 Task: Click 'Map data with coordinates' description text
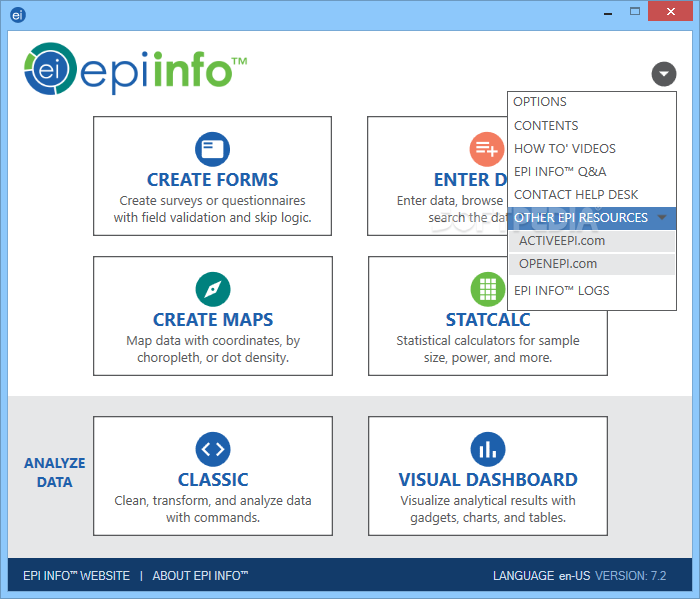click(x=213, y=341)
